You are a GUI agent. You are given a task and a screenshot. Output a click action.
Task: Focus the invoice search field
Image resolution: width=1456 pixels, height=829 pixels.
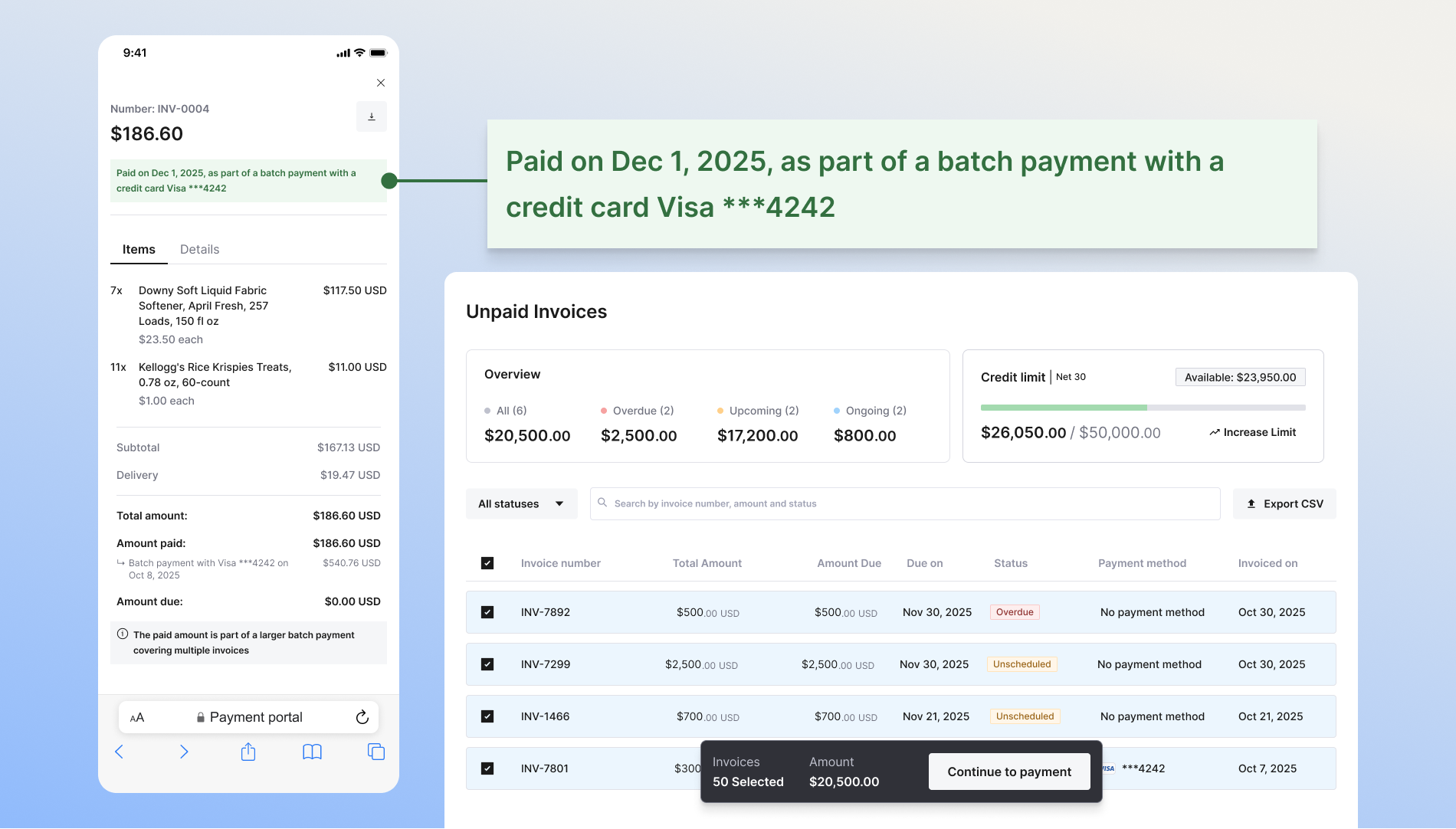pos(905,503)
